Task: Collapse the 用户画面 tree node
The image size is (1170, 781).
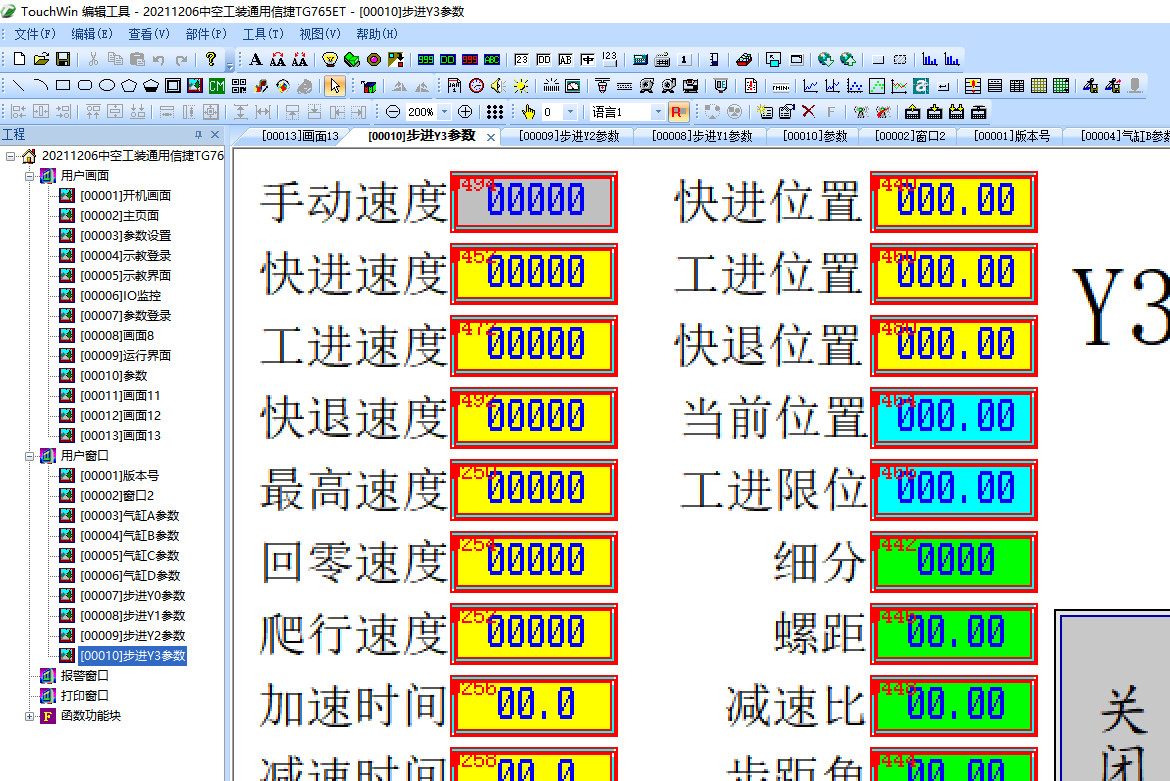Action: tap(29, 176)
